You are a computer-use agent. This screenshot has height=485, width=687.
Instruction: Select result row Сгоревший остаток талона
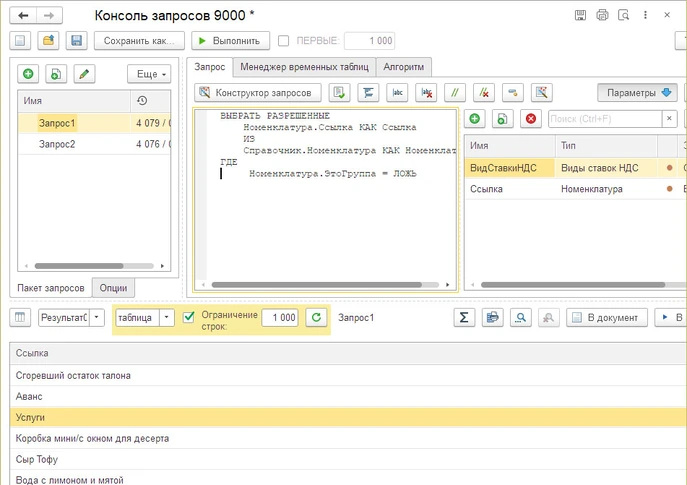(348, 375)
